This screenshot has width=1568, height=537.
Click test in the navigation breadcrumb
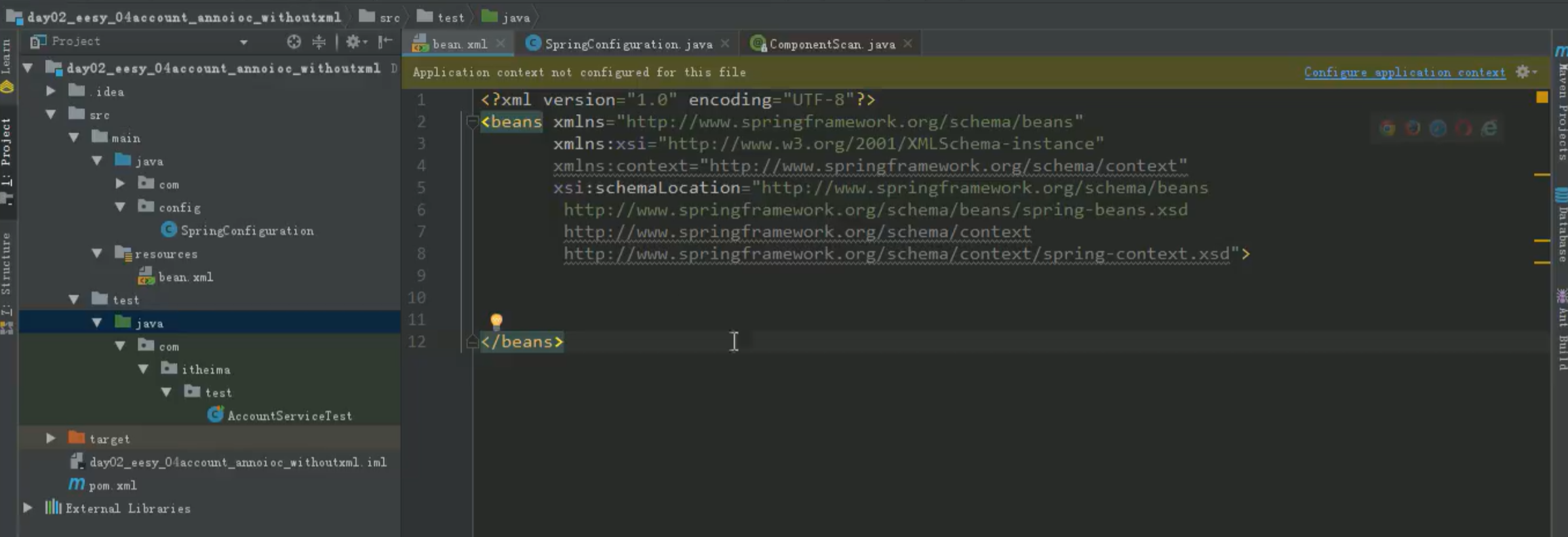tap(441, 17)
